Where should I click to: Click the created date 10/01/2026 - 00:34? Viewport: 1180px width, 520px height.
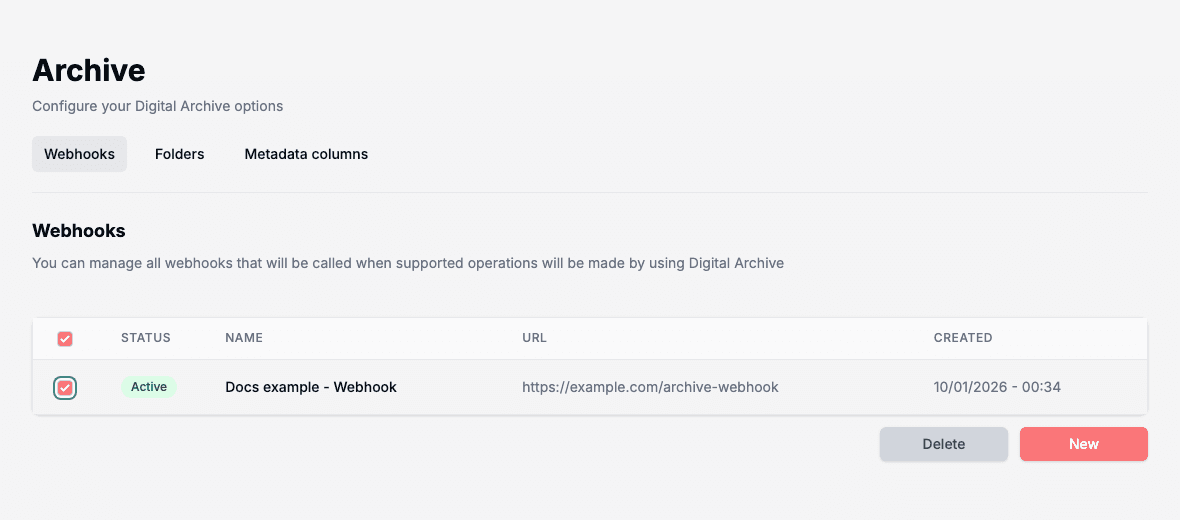coord(997,387)
